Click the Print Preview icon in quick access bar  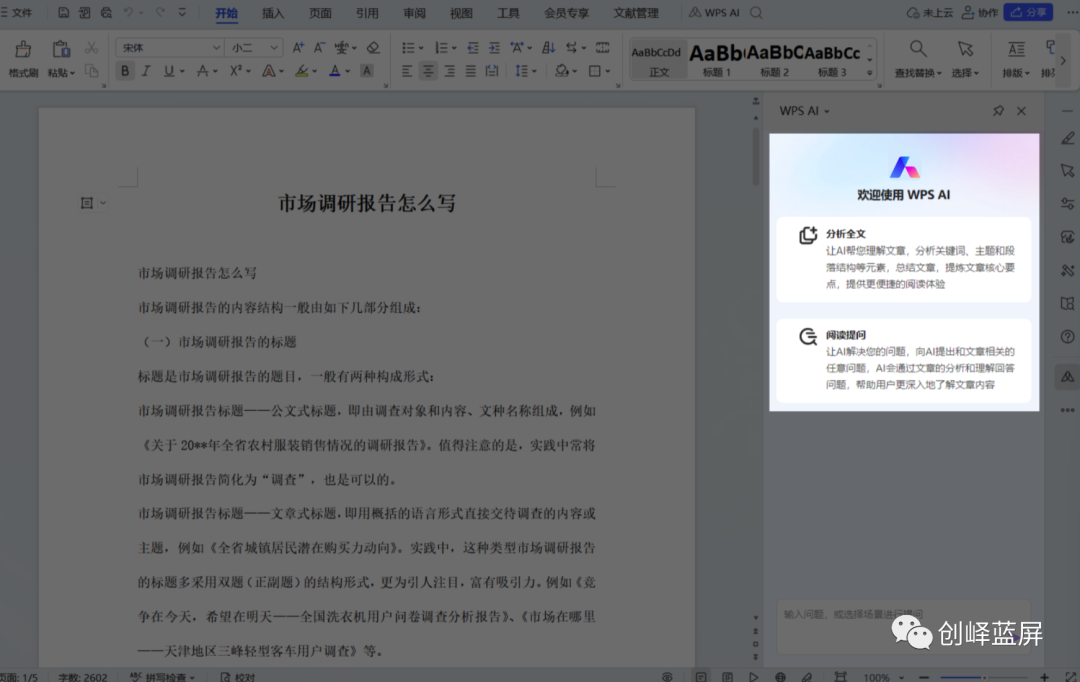pyautogui.click(x=106, y=12)
